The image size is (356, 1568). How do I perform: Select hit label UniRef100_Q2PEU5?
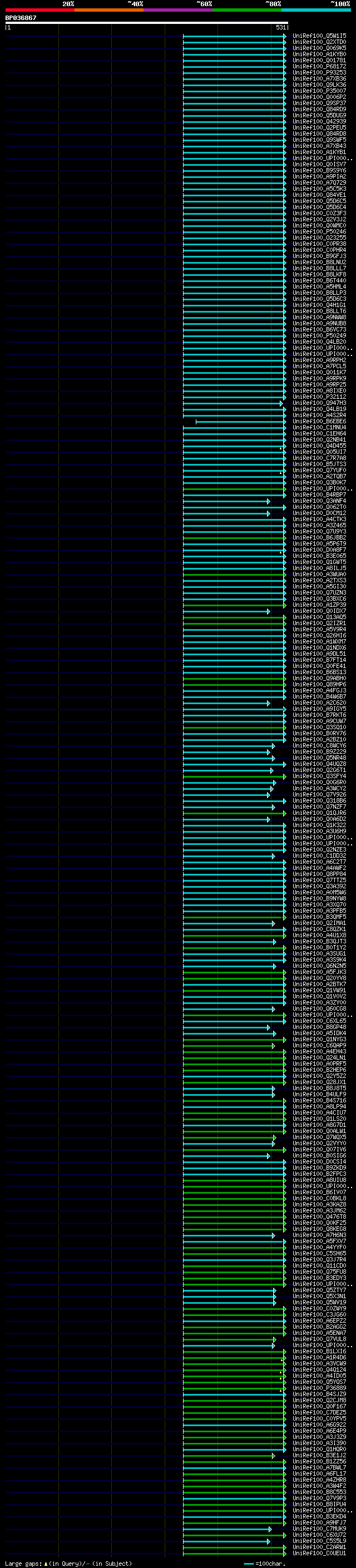pos(319,128)
